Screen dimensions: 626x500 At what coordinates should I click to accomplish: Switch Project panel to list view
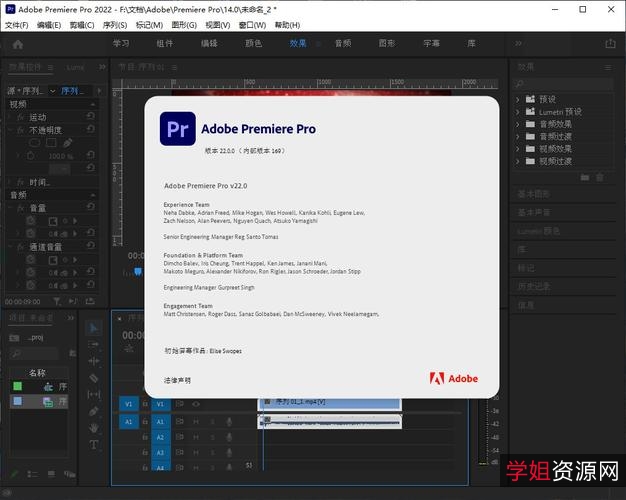32,474
